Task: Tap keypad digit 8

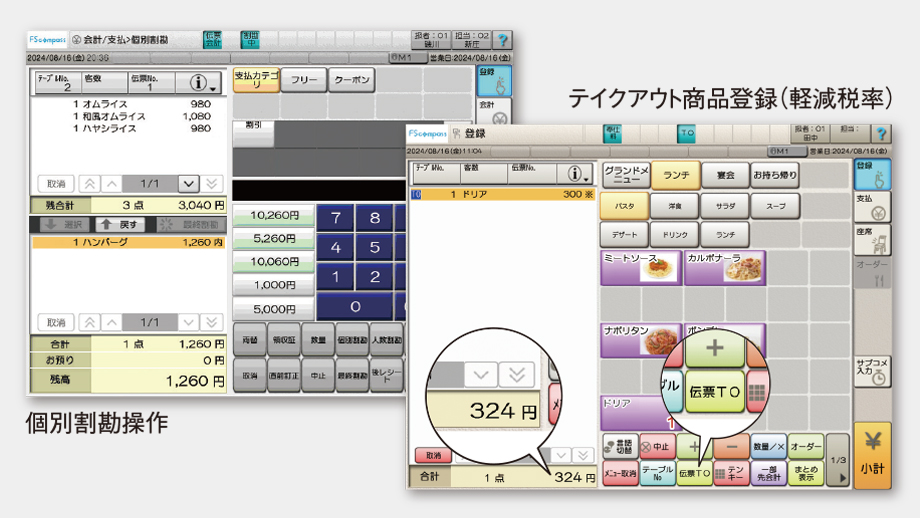Action: click(375, 218)
